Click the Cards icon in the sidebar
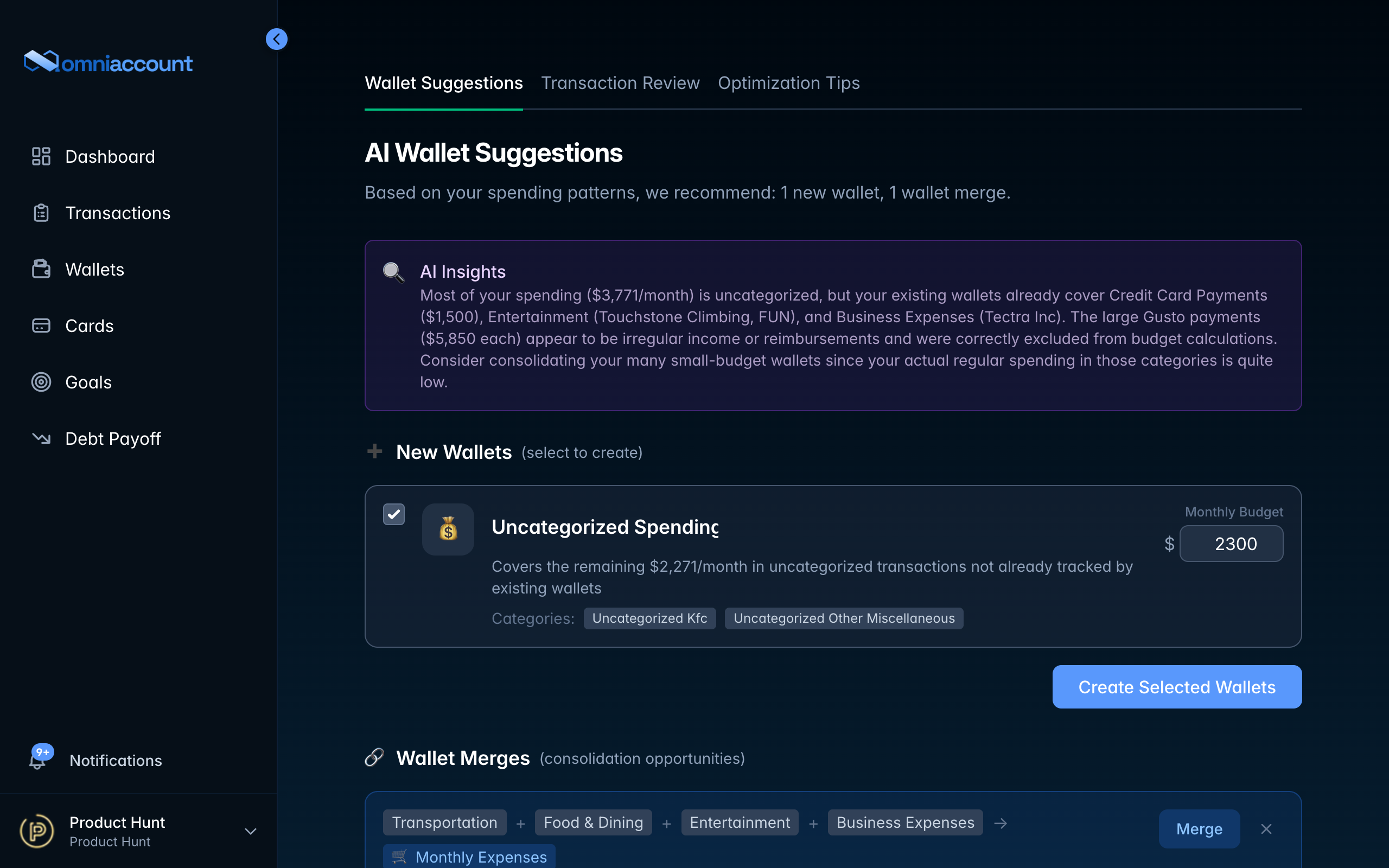This screenshot has width=1389, height=868. point(41,325)
